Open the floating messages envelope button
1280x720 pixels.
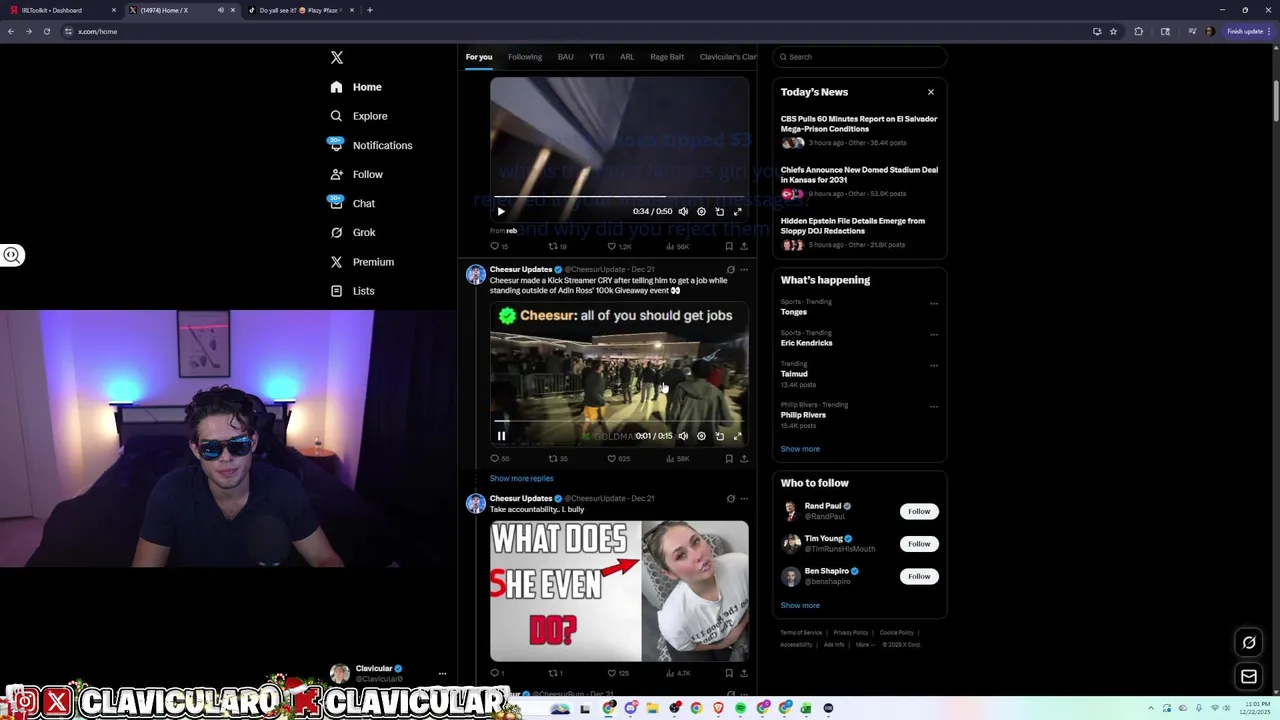click(1249, 677)
